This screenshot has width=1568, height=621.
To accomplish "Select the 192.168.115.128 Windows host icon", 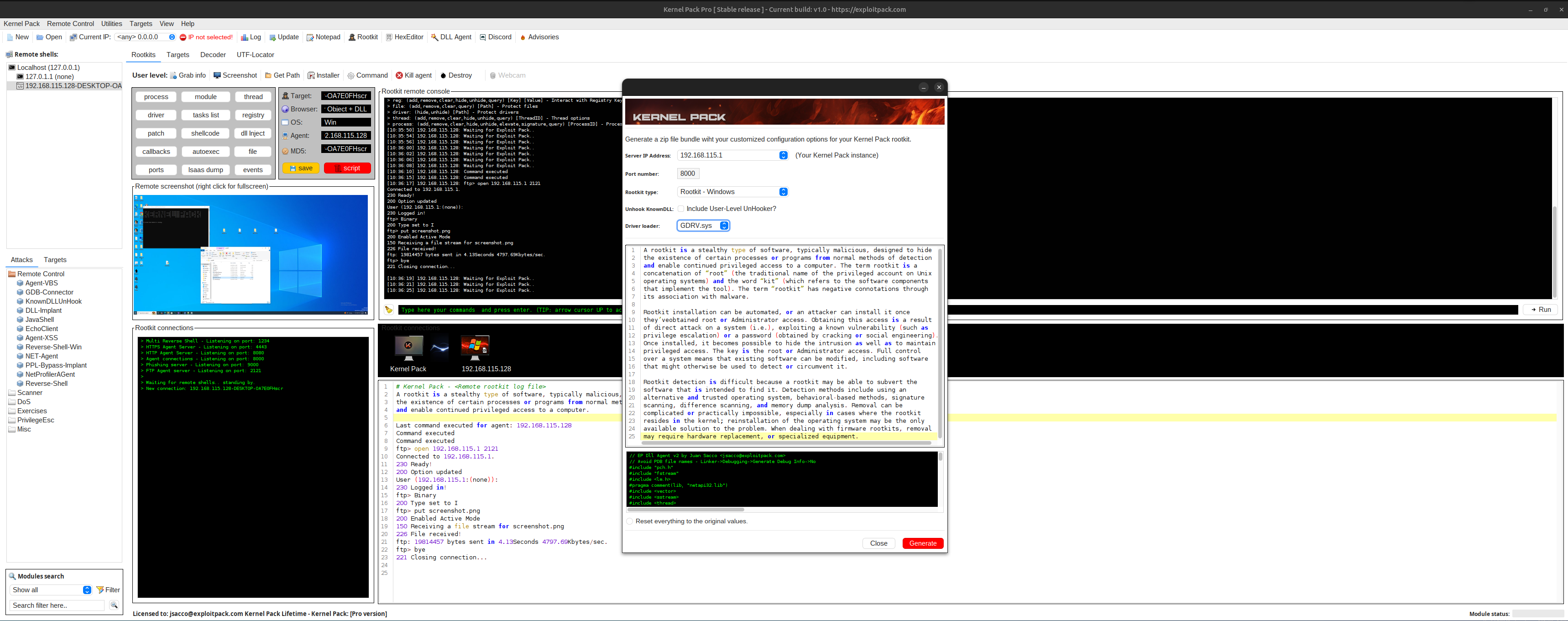I will point(475,348).
